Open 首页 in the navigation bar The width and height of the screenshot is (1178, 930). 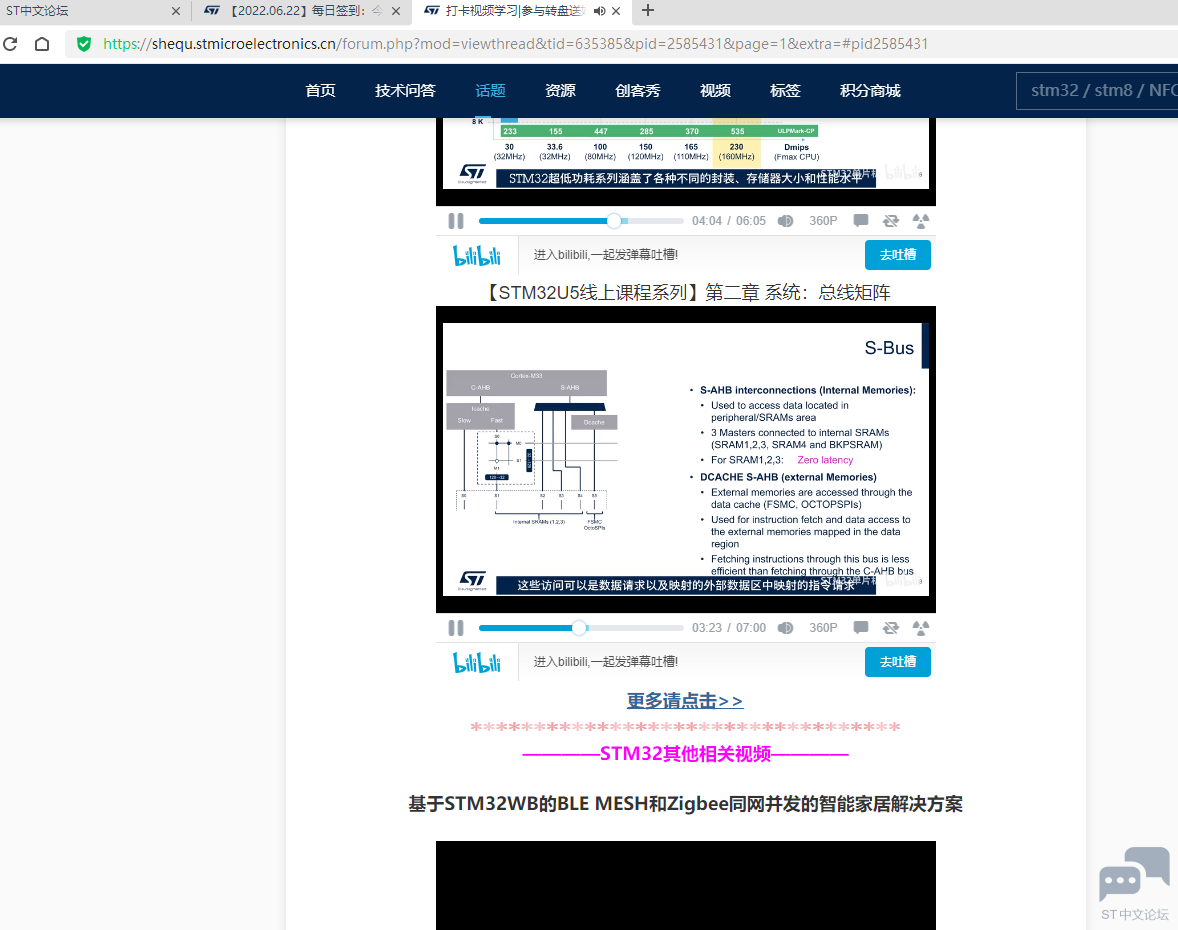point(320,91)
